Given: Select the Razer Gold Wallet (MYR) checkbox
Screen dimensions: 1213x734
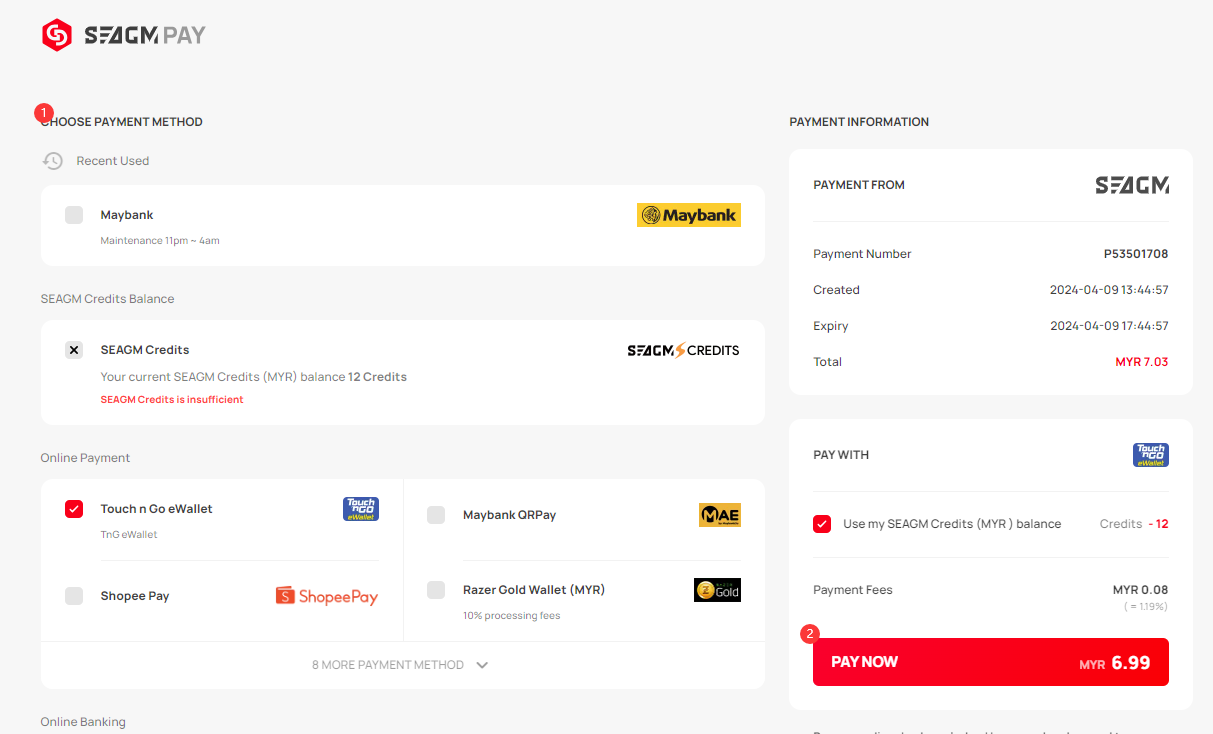Looking at the screenshot, I should tap(436, 590).
